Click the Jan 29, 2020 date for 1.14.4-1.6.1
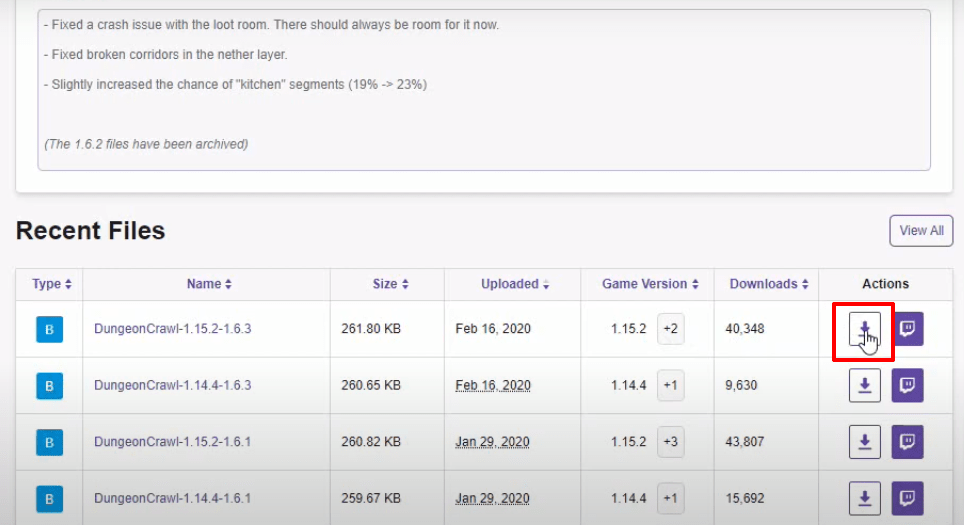The height and width of the screenshot is (525, 964). pos(492,499)
